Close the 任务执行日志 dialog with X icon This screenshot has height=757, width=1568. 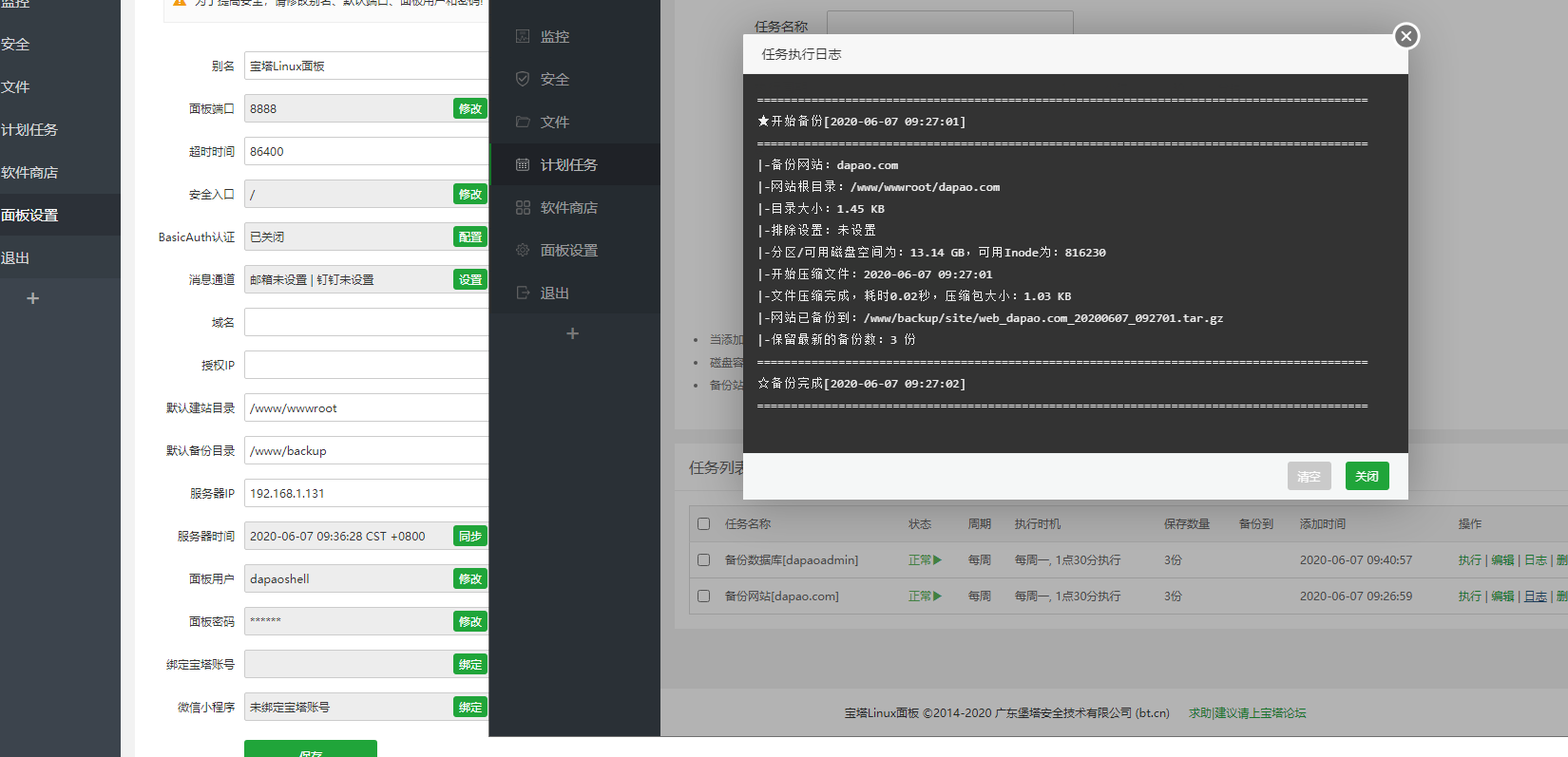pos(1406,36)
